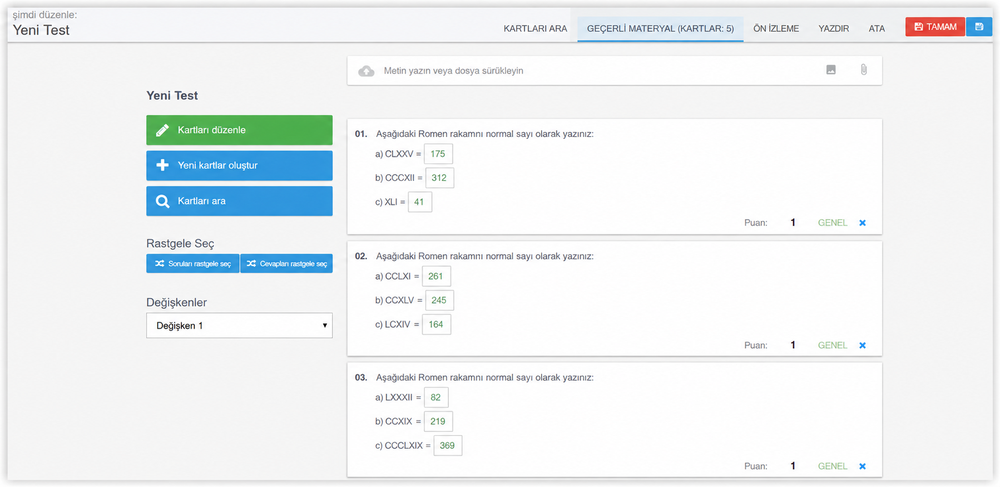This screenshot has height=487, width=1000.
Task: Click the pencil icon on Kartları düzenle
Action: (162, 130)
